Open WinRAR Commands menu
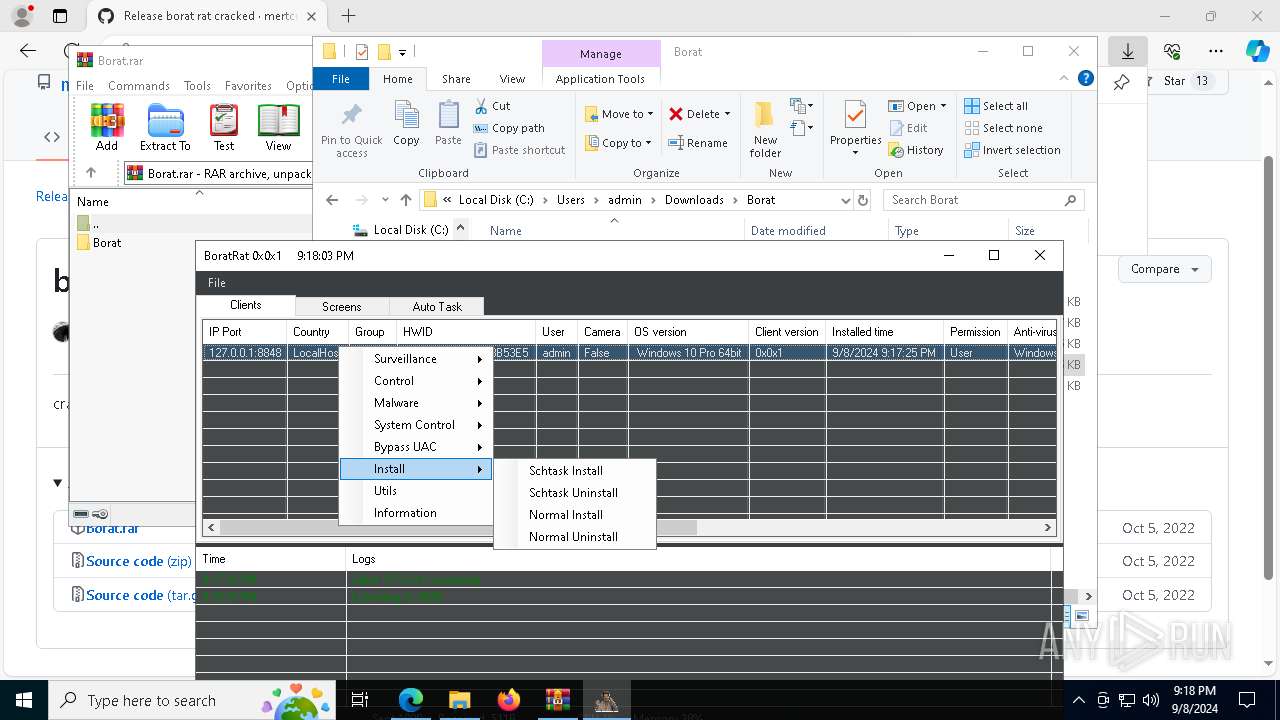The image size is (1280, 720). pyautogui.click(x=139, y=86)
